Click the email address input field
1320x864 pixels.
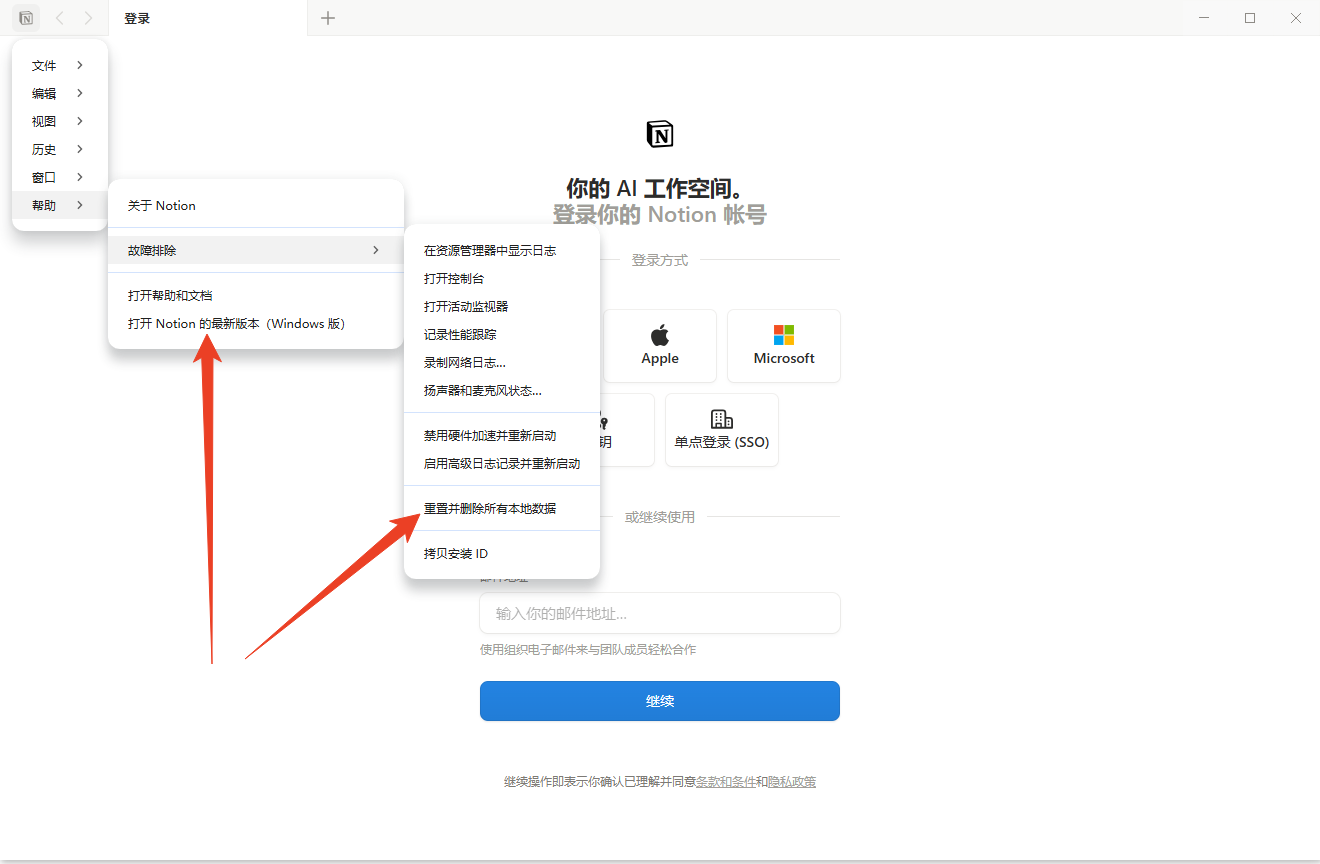coord(659,613)
